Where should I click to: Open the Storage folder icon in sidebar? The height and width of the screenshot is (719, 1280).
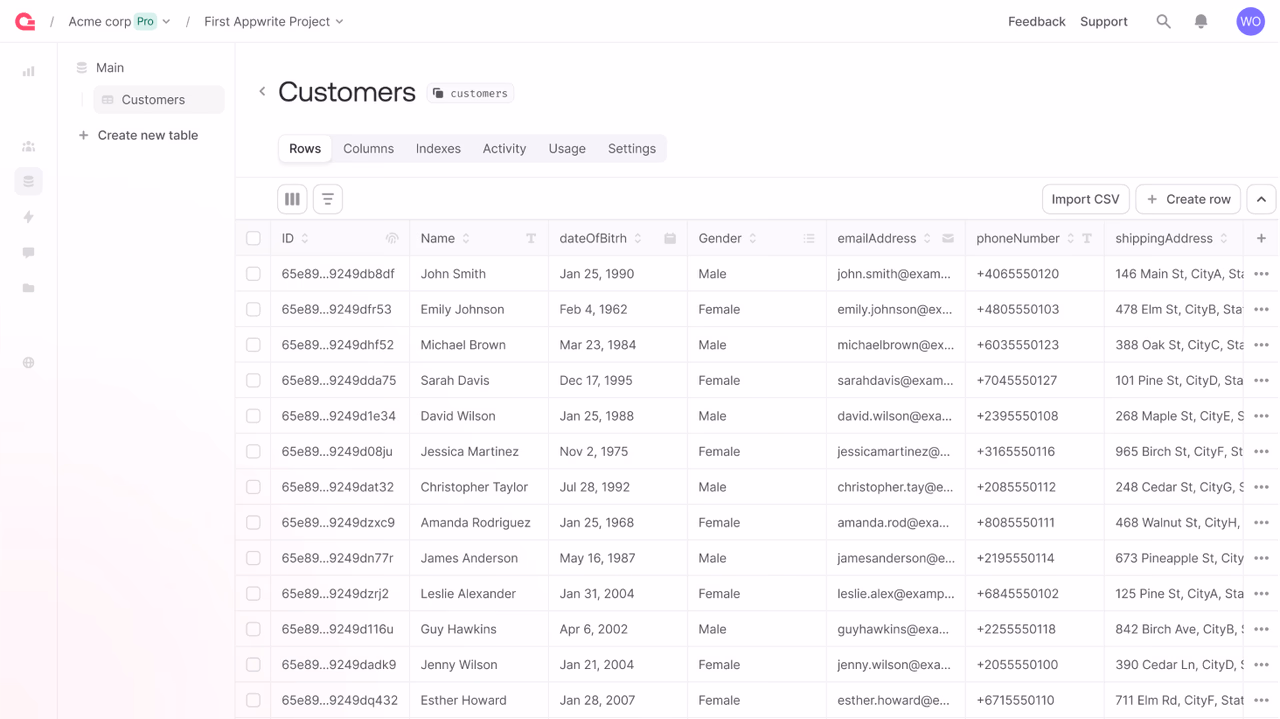pos(29,288)
